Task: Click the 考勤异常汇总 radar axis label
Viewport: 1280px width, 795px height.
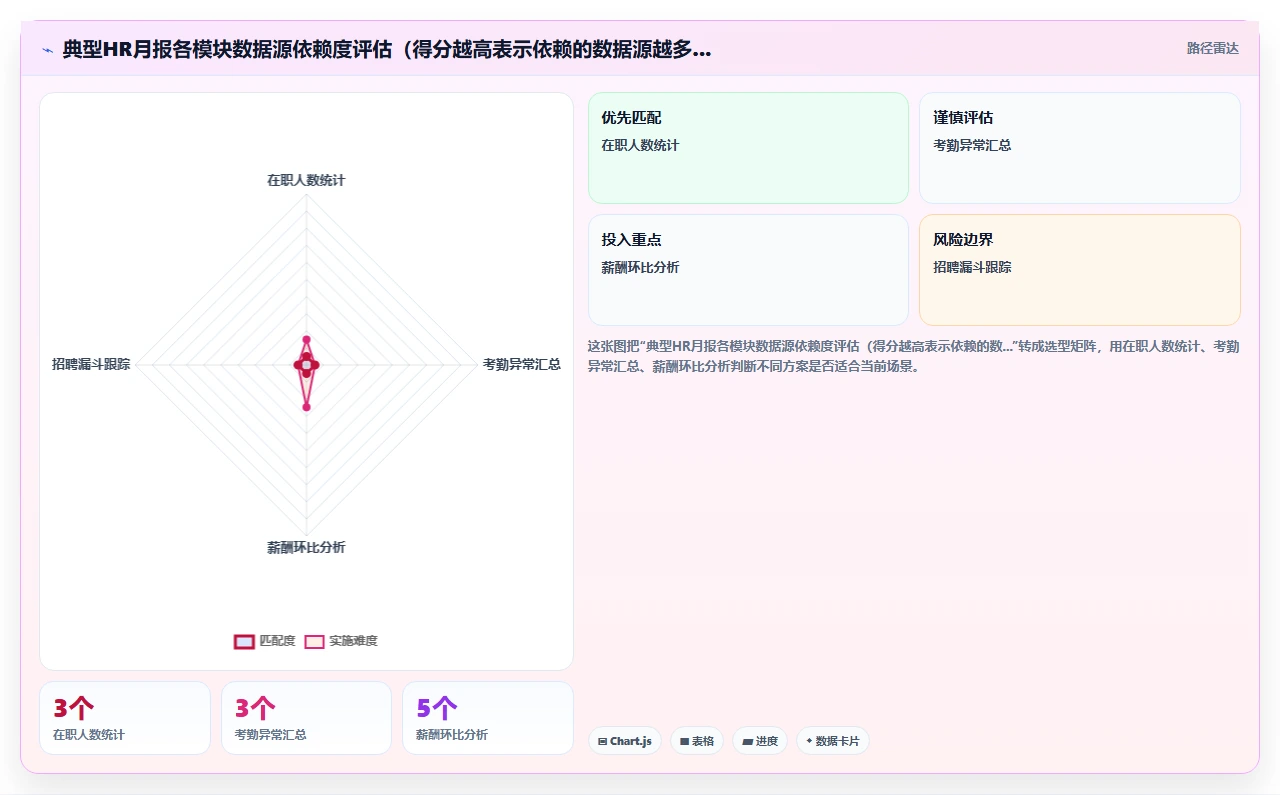Action: 522,364
